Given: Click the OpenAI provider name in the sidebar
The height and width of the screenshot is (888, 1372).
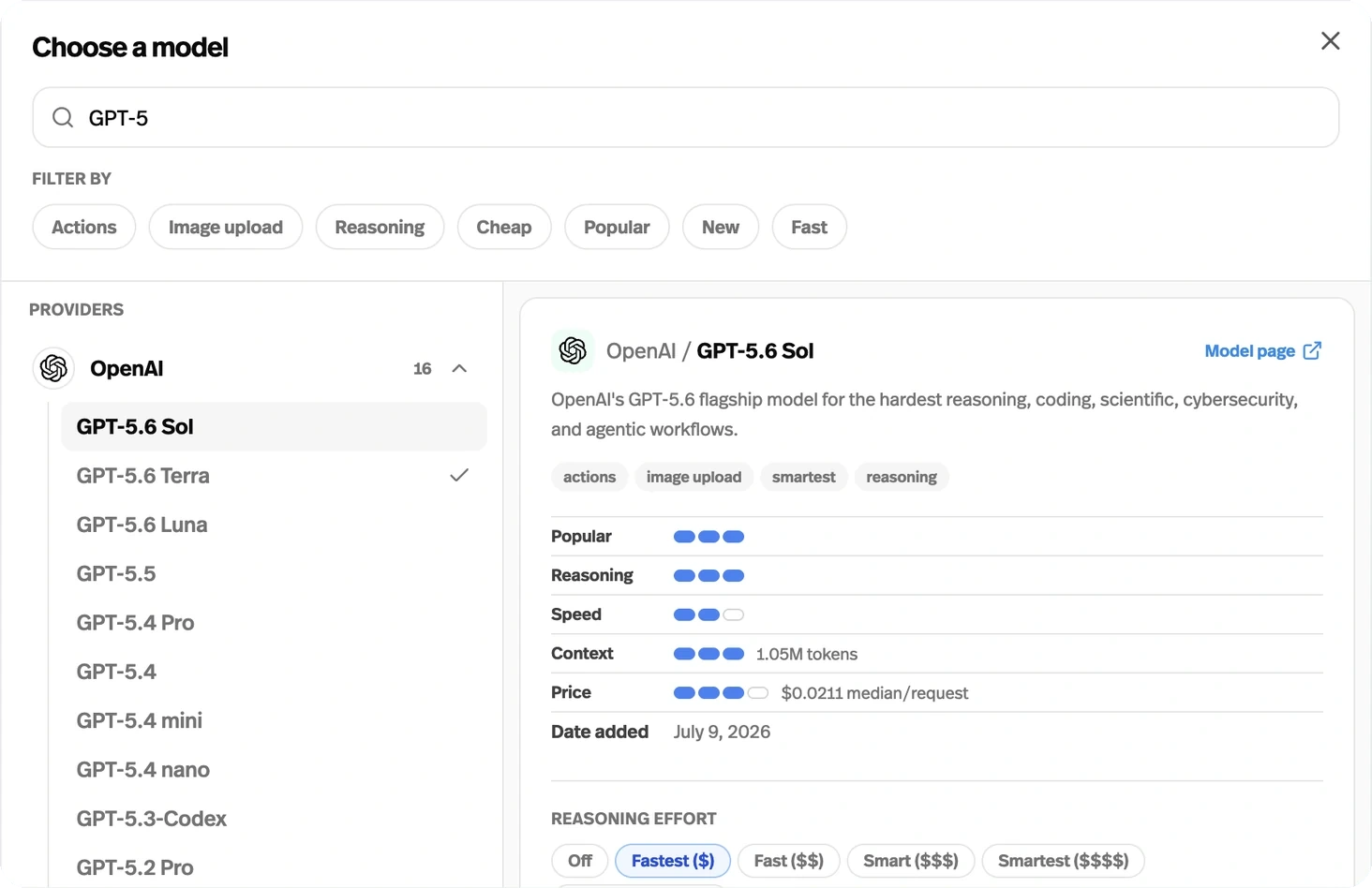Looking at the screenshot, I should [127, 368].
